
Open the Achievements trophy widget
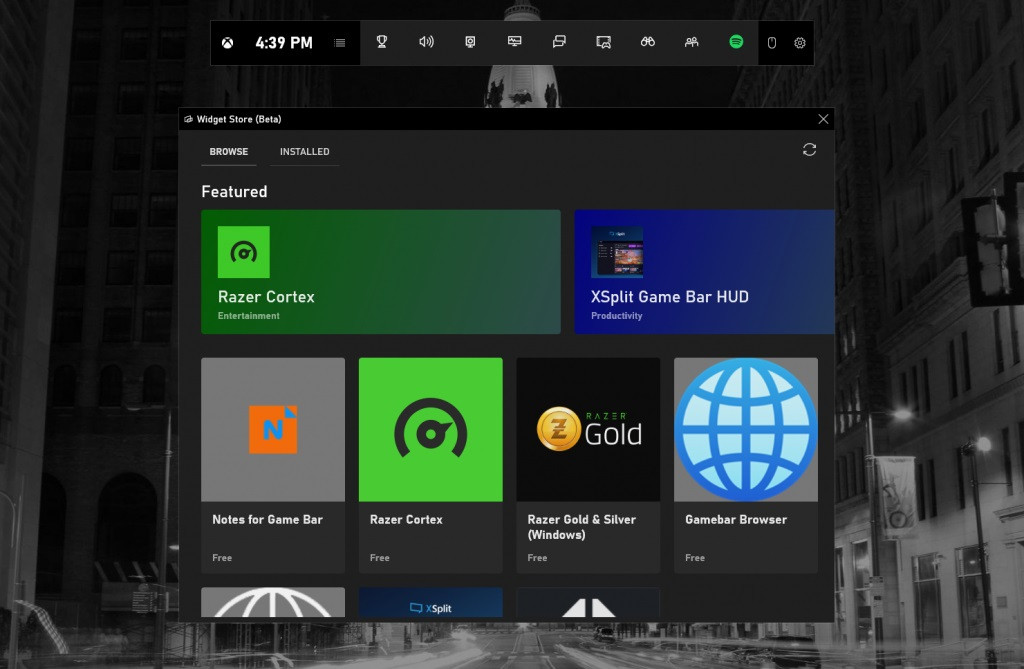[x=382, y=42]
